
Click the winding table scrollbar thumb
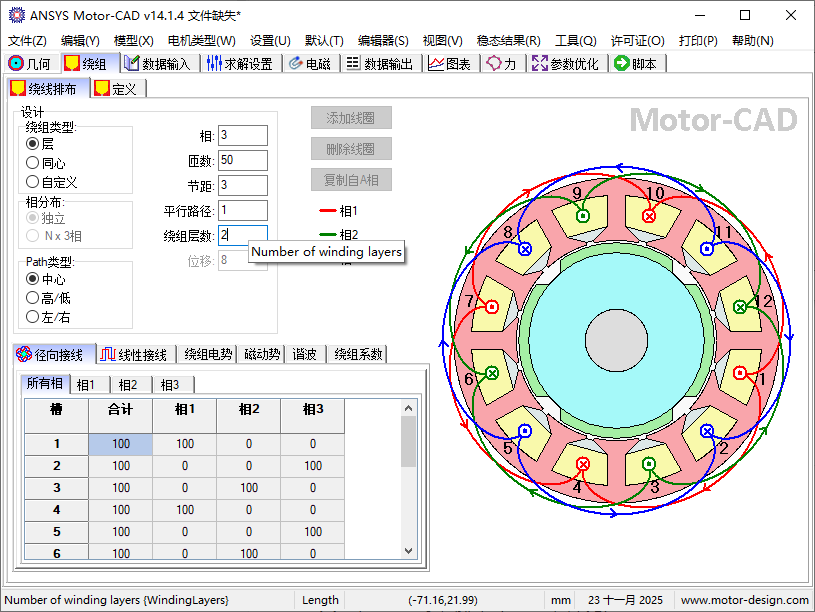tap(409, 441)
